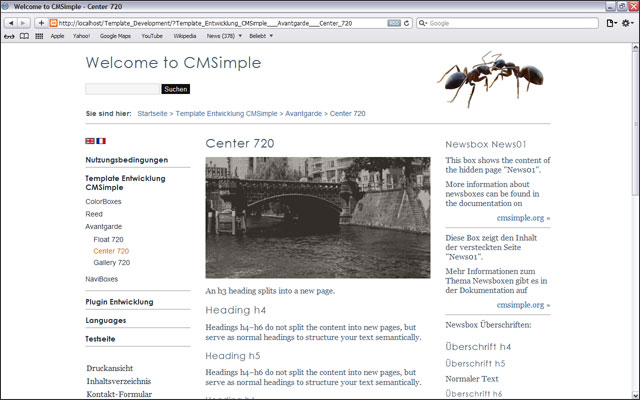The height and width of the screenshot is (400, 640).
Task: Click the Center 720 page heading
Action: (240, 143)
